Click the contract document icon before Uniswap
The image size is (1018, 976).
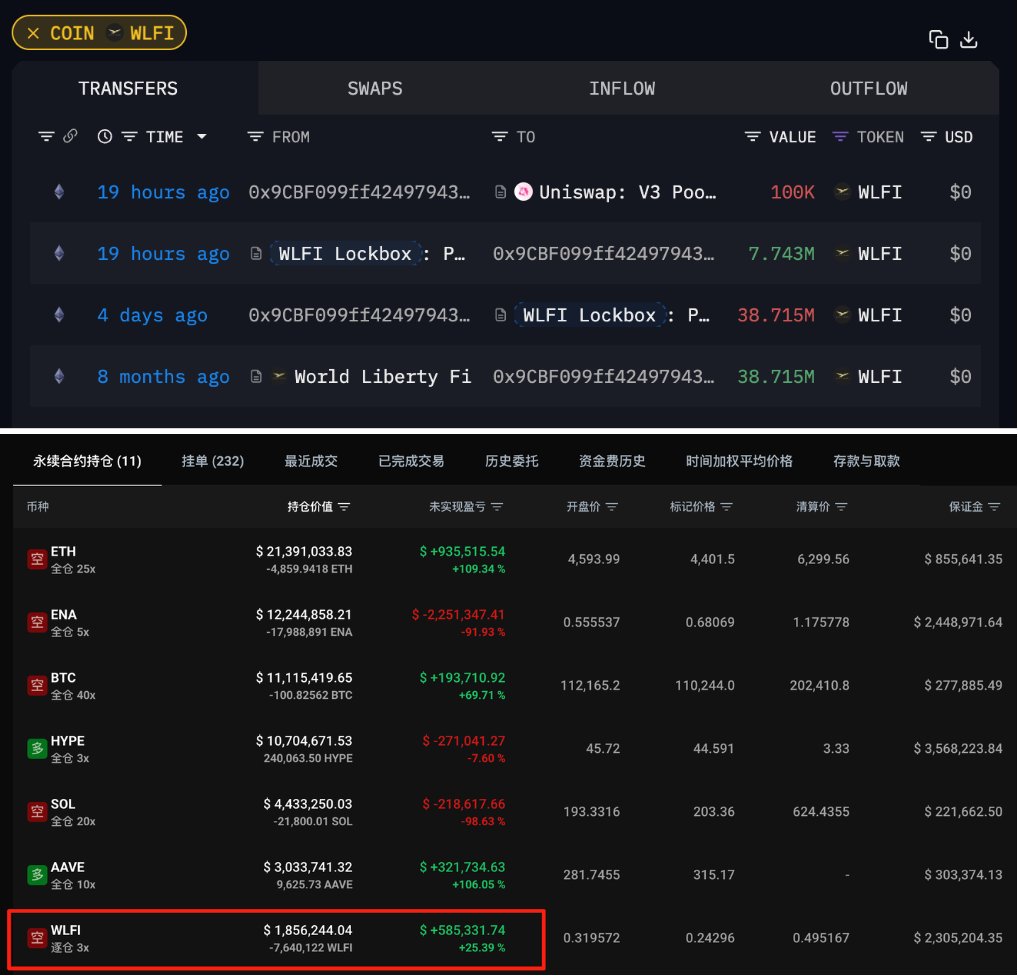coord(500,192)
